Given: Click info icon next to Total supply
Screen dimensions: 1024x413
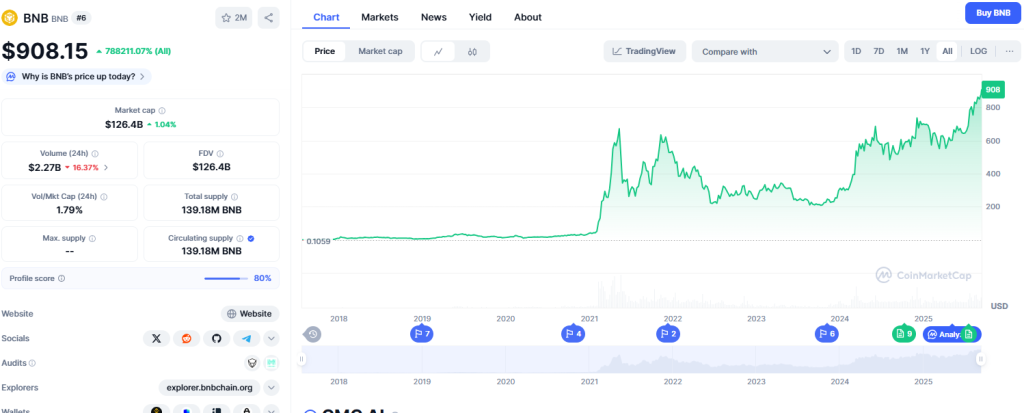Looking at the screenshot, I should 234,197.
